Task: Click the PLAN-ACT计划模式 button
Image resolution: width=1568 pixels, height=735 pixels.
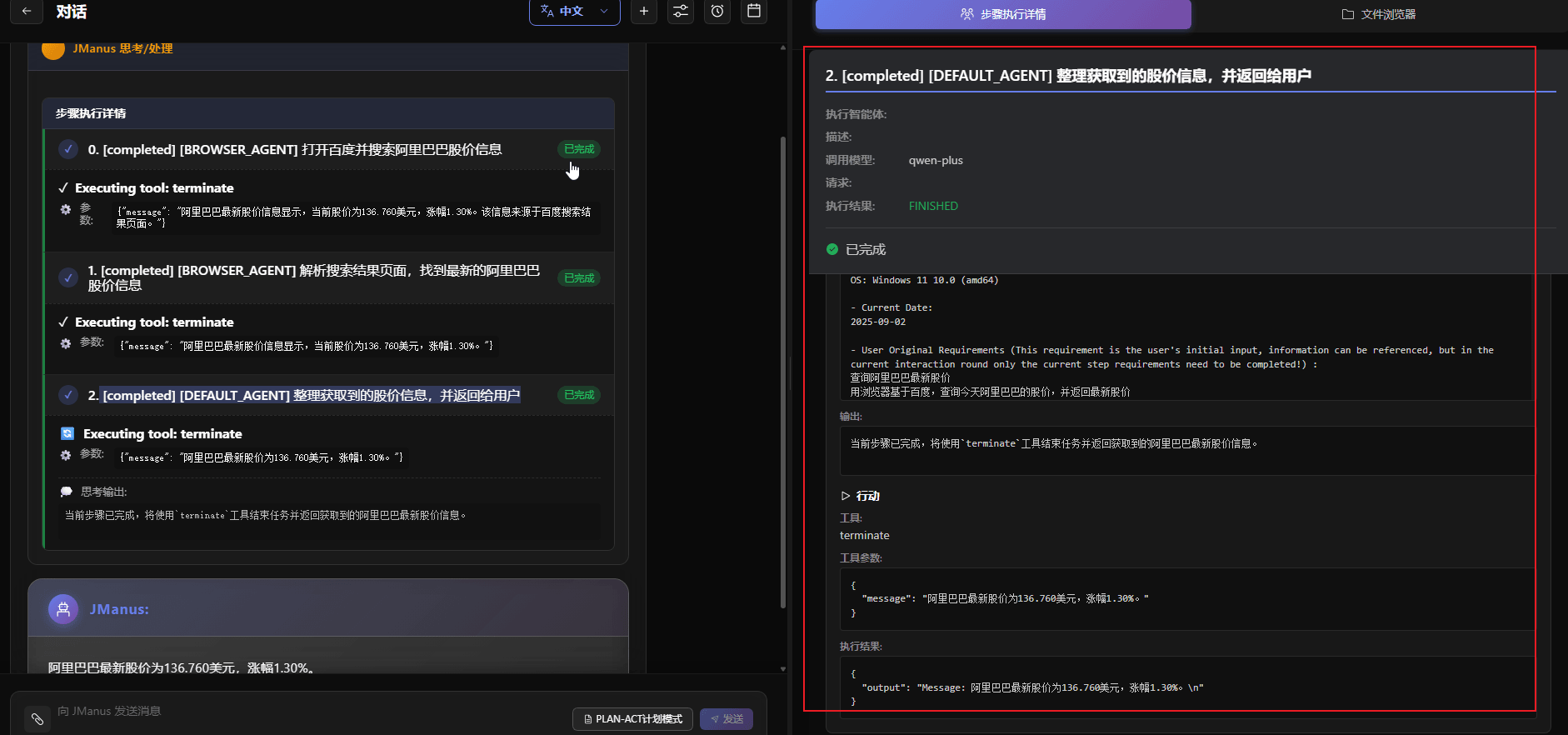Action: click(x=633, y=718)
